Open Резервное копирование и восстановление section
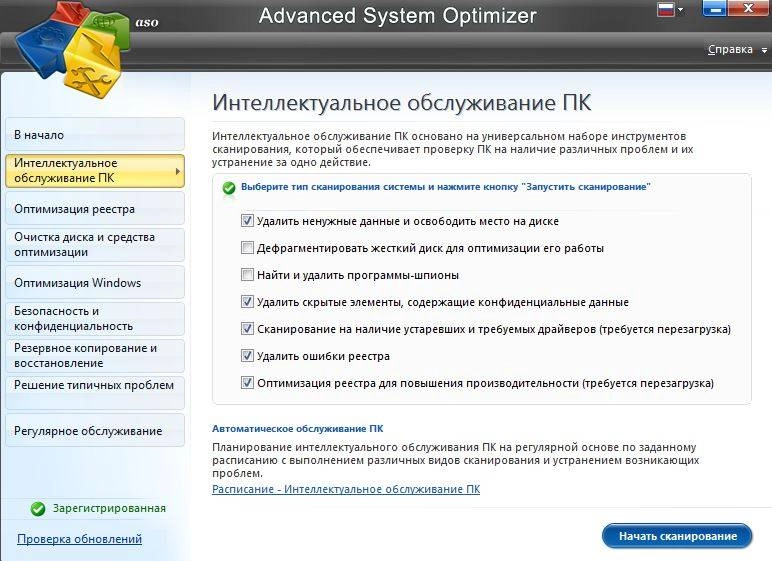This screenshot has height=561, width=772. pos(95,355)
